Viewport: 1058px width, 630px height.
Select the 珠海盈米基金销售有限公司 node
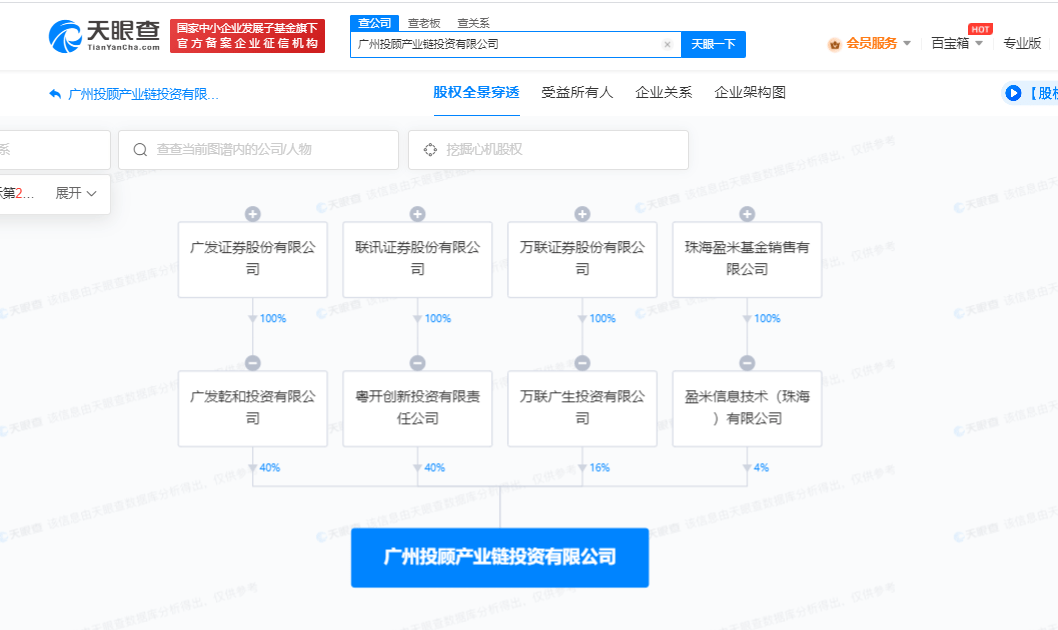747,259
